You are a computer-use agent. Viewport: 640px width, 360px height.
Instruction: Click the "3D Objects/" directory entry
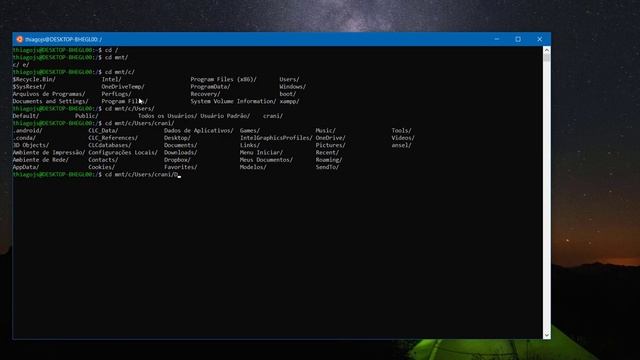pos(31,145)
